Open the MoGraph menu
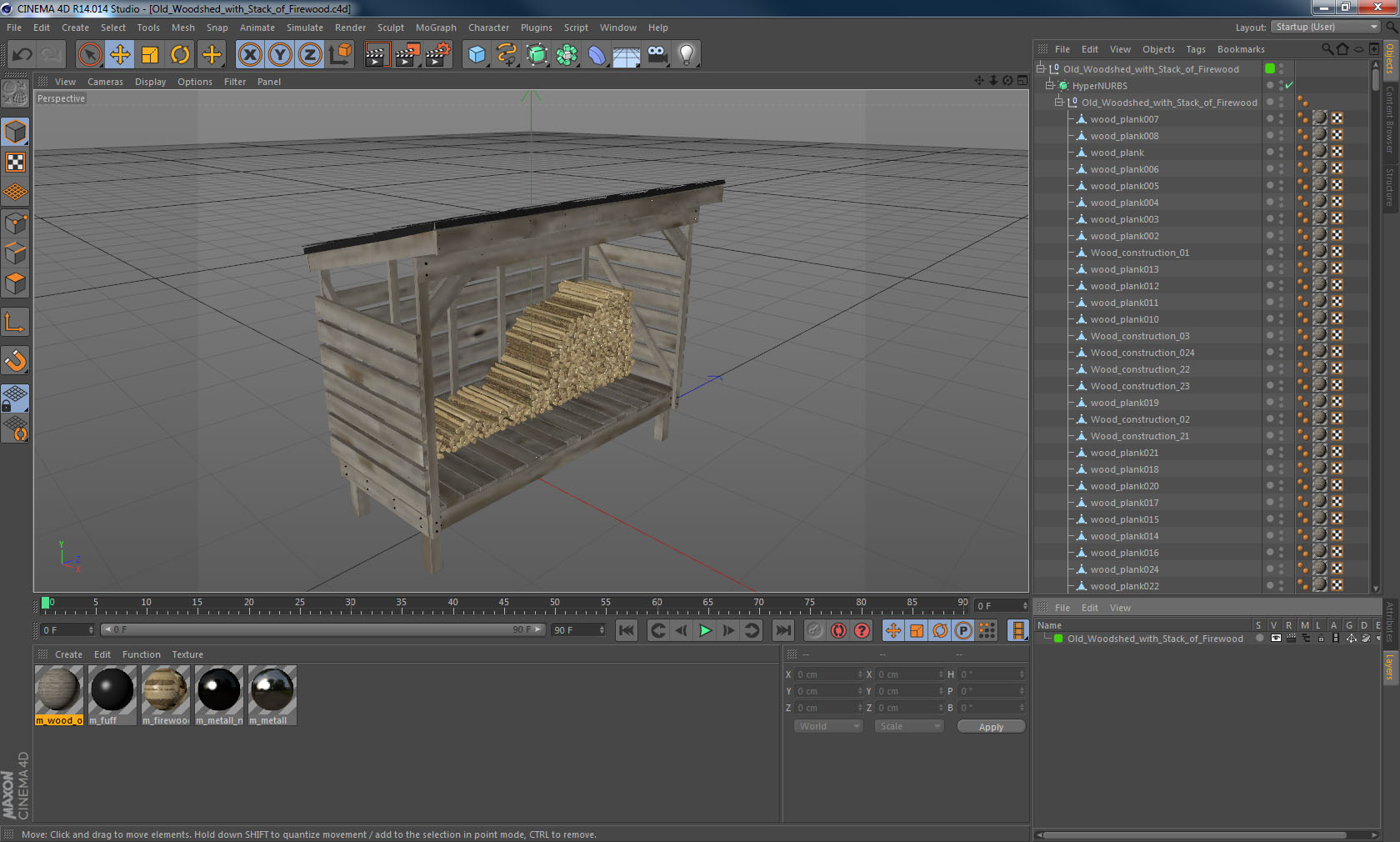1400x842 pixels. coord(436,28)
